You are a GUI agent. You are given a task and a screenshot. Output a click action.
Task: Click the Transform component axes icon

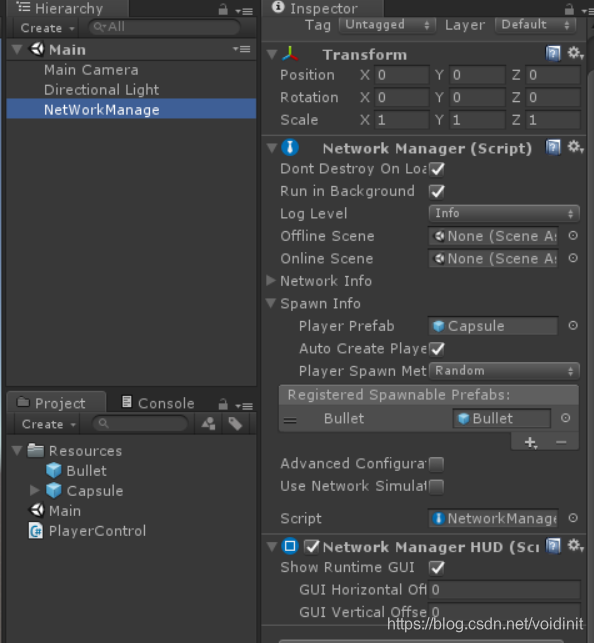pyautogui.click(x=290, y=54)
